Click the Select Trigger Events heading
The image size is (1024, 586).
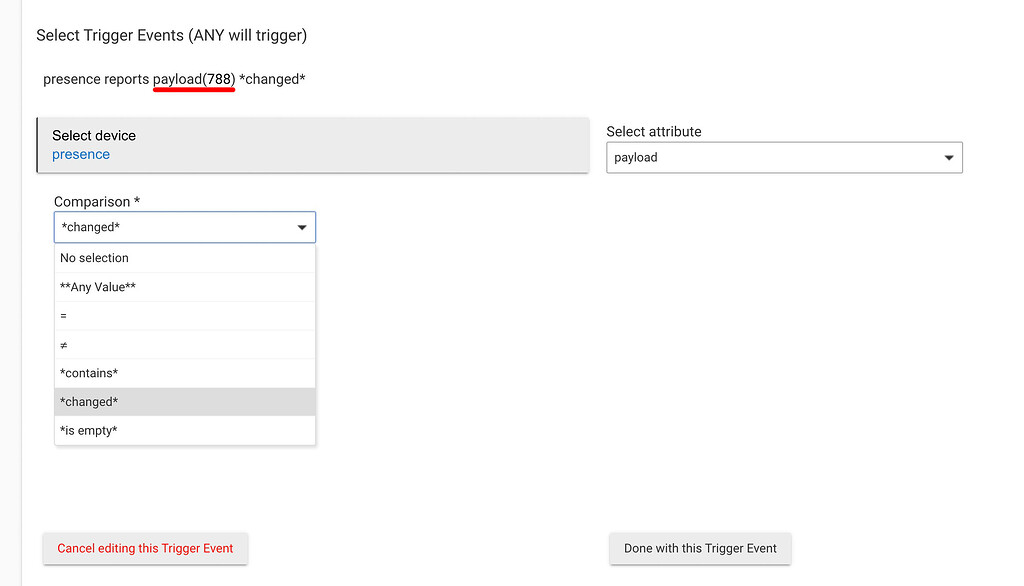171,35
